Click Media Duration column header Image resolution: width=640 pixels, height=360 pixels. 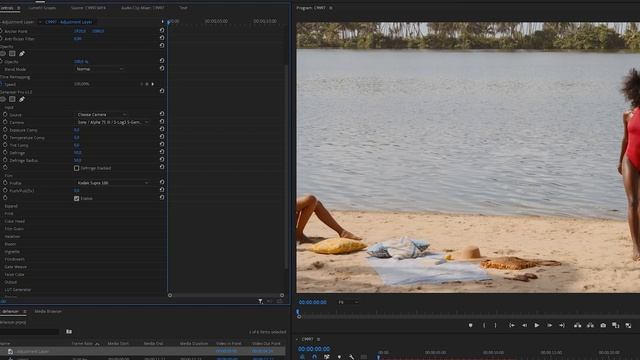[194, 344]
